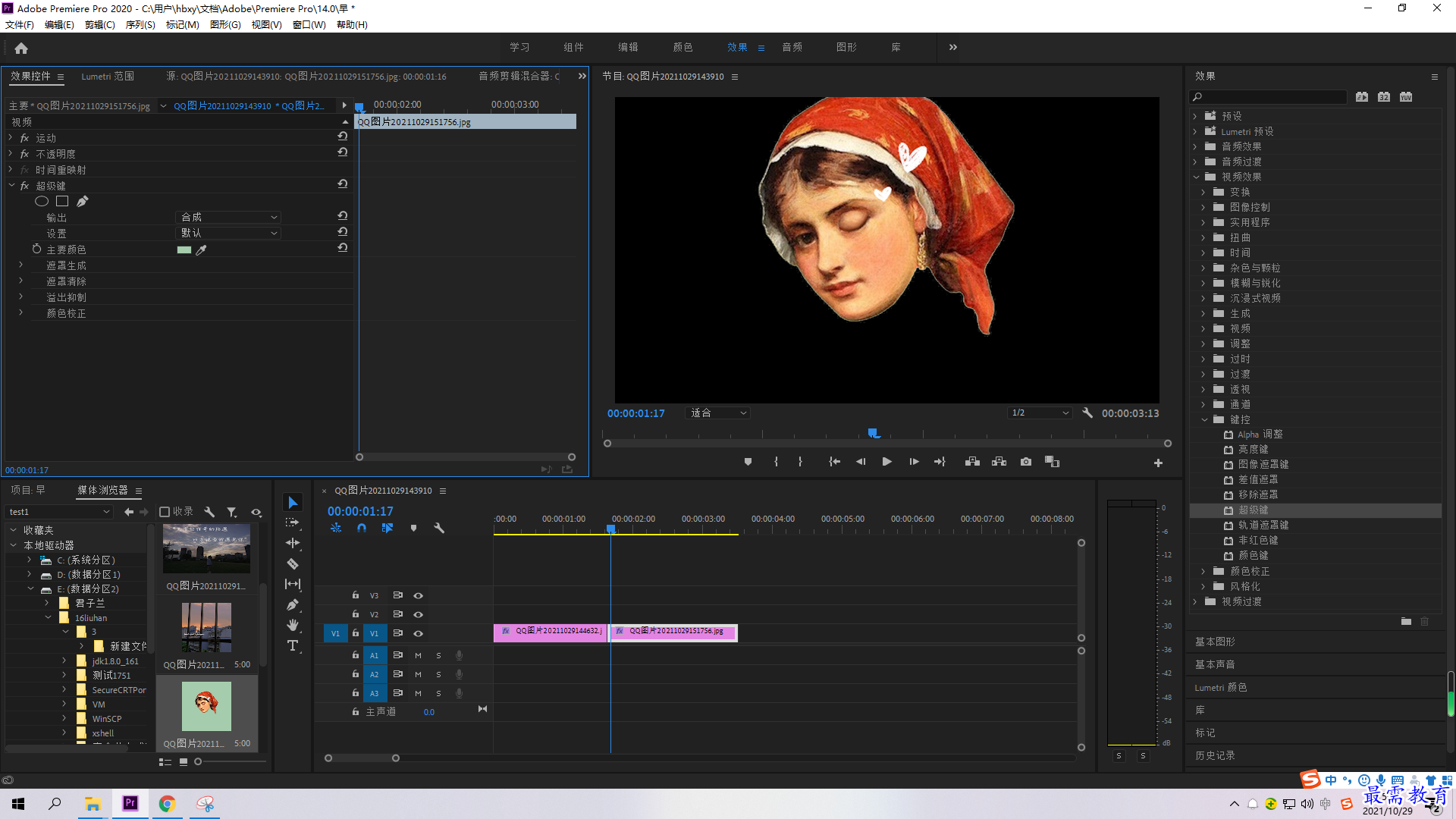Select the Pen tool in timeline tools
Image resolution: width=1456 pixels, height=819 pixels.
click(x=293, y=605)
